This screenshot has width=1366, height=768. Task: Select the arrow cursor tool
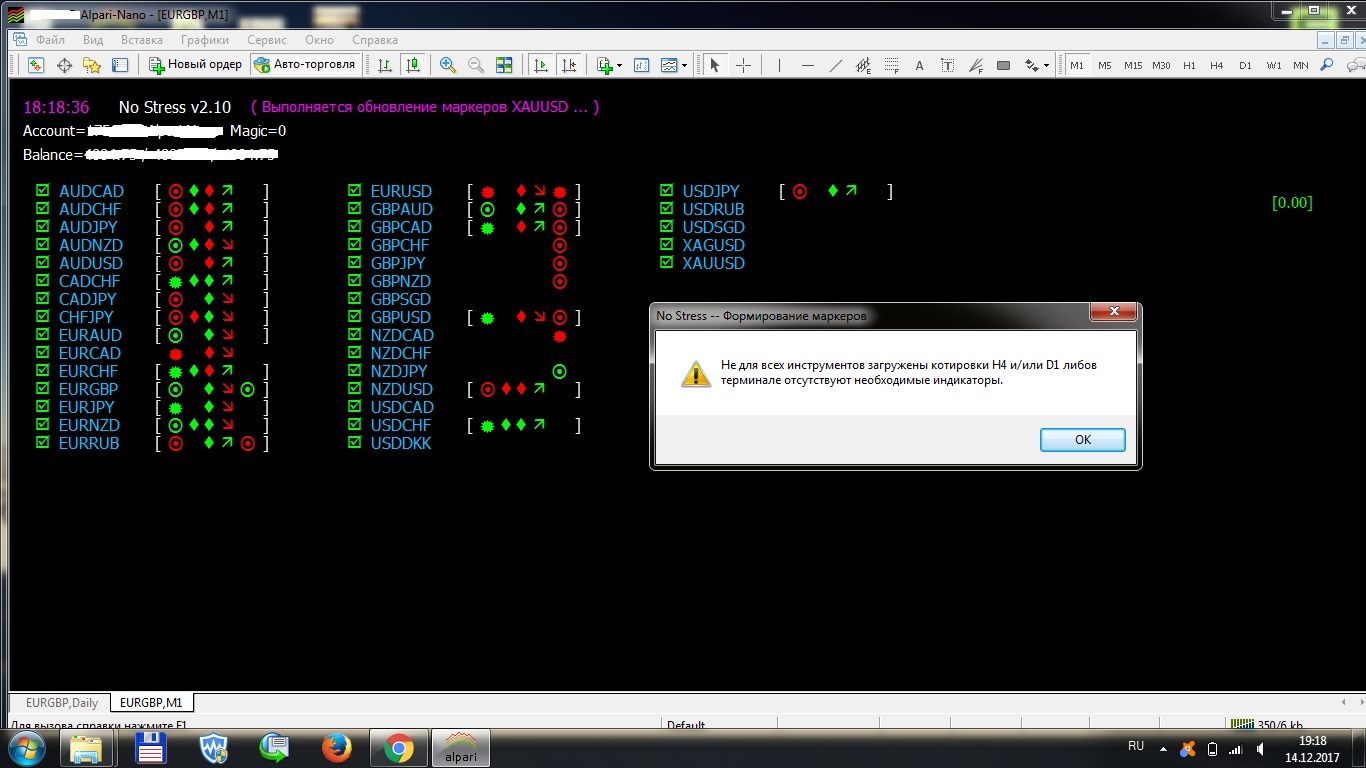[714, 65]
